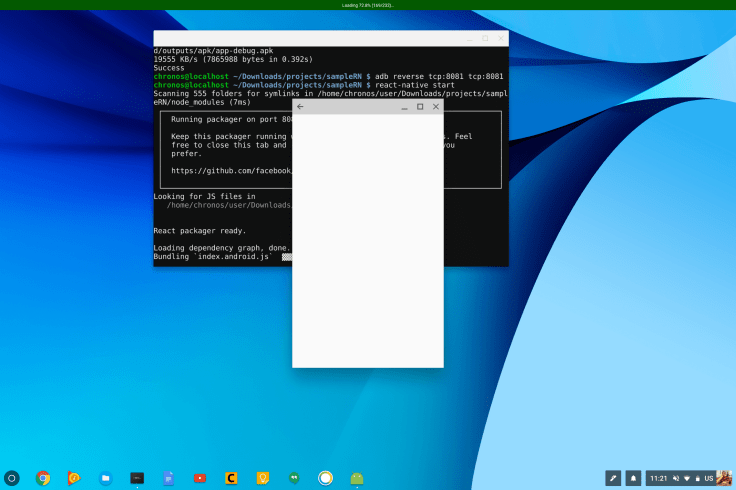Launch YouTube from the shelf
Screen dimensions: 736x490
tap(200, 478)
